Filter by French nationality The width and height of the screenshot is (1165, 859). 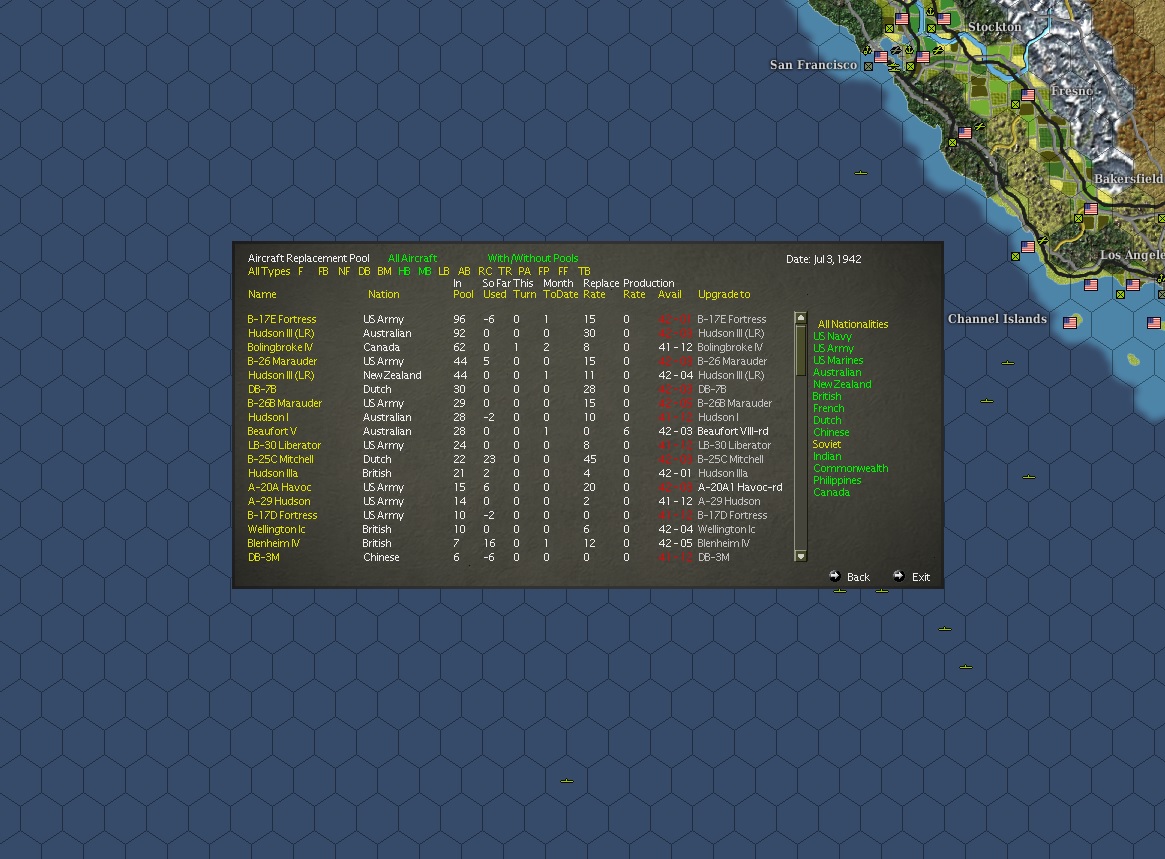[828, 408]
